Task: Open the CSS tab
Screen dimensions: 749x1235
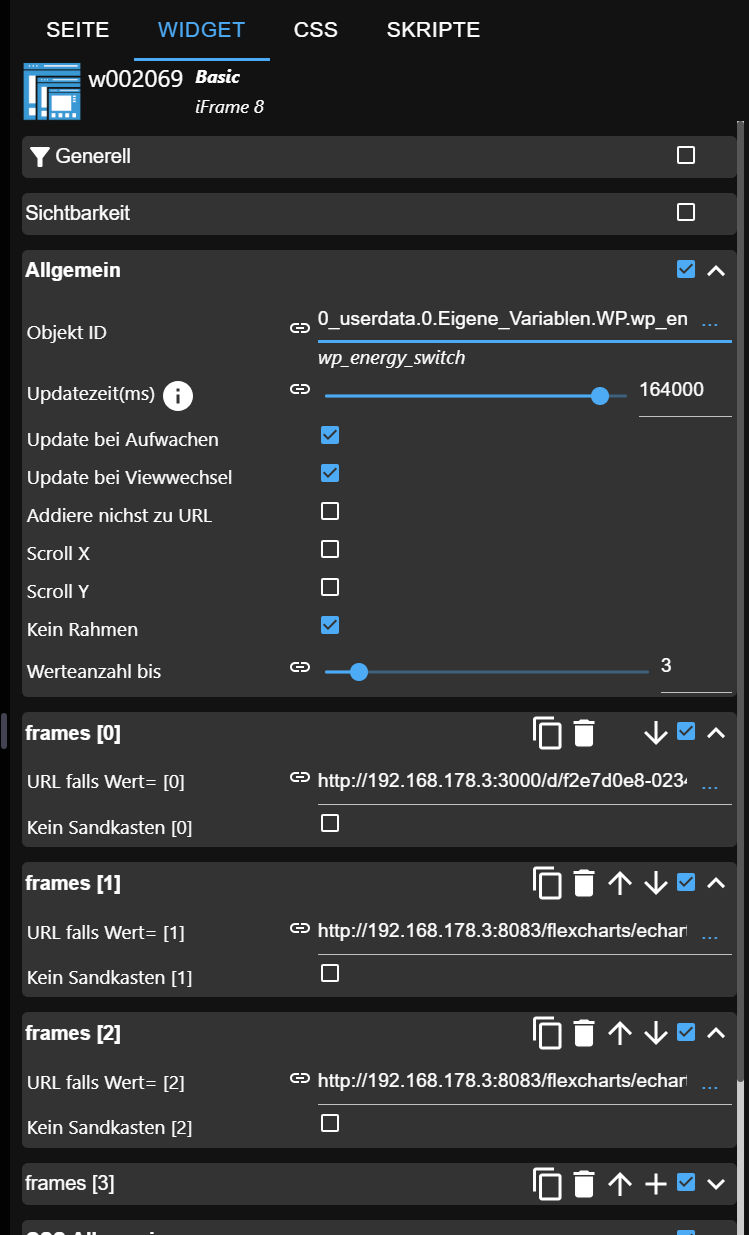Action: [315, 30]
